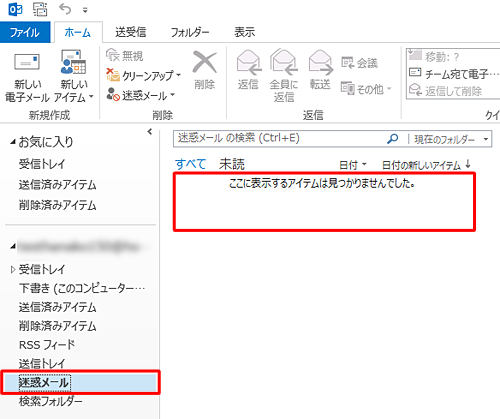Click the 全員に返信 (Reply All) icon
The image size is (500, 419).
click(x=284, y=76)
